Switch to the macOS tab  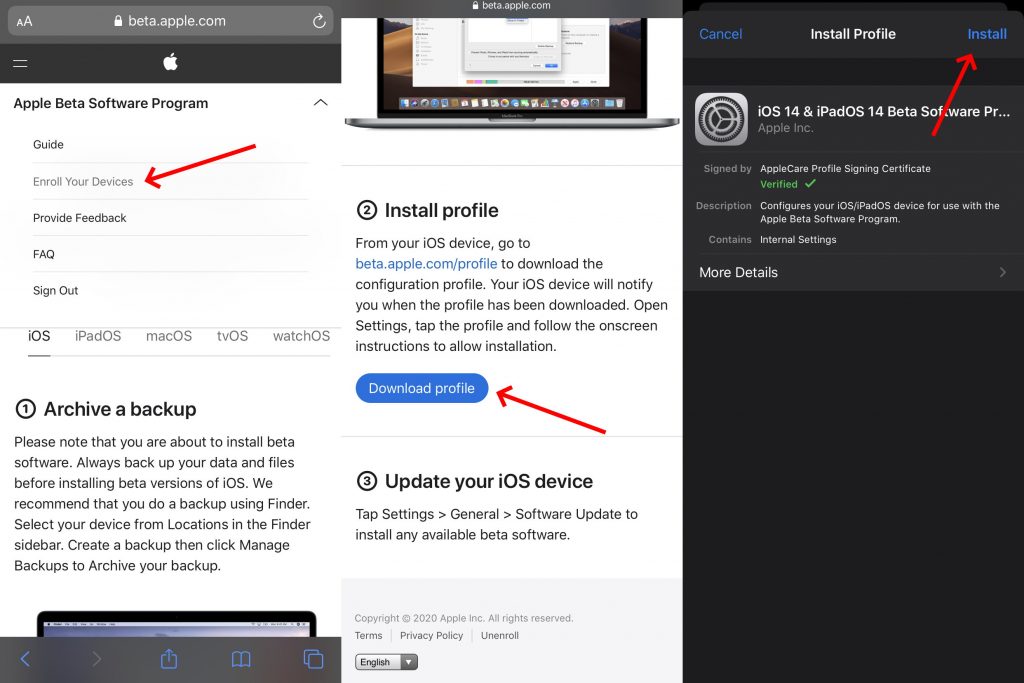coord(169,336)
